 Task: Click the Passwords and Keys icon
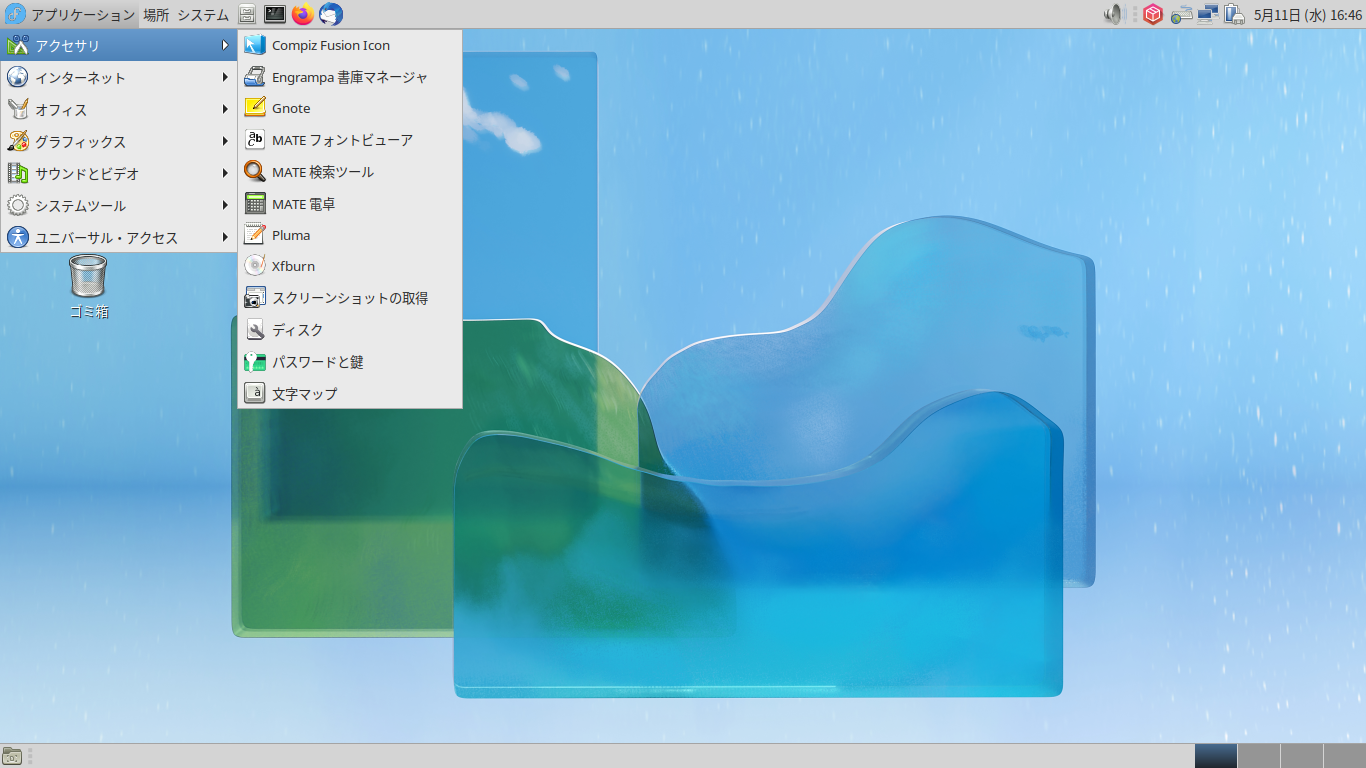tap(255, 362)
